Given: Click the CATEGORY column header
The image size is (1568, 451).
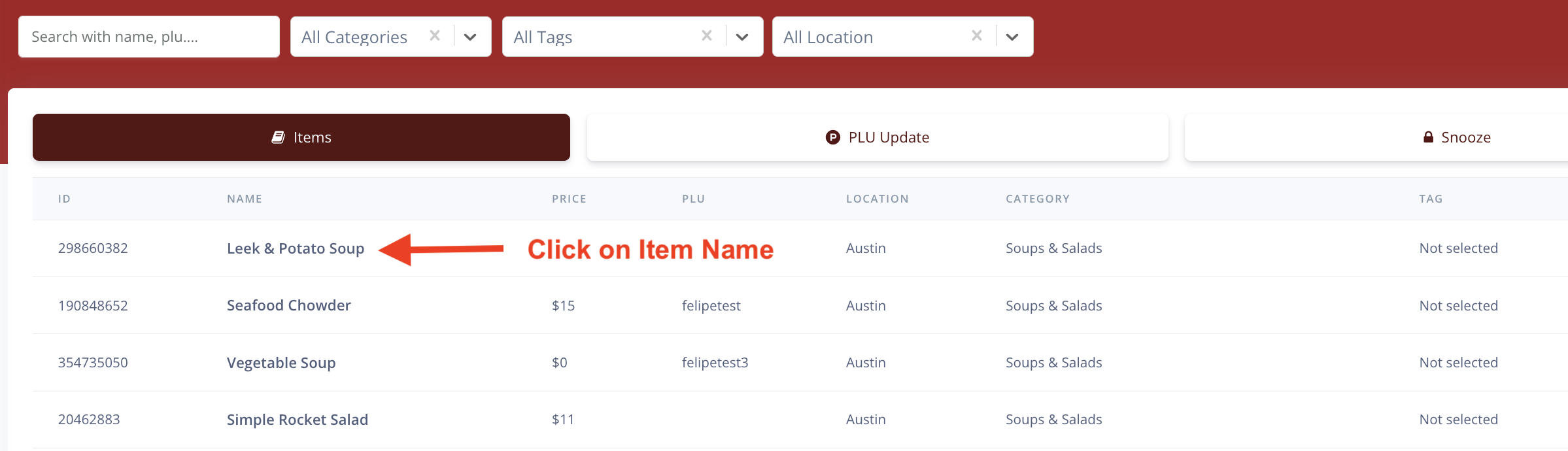Looking at the screenshot, I should (1038, 199).
